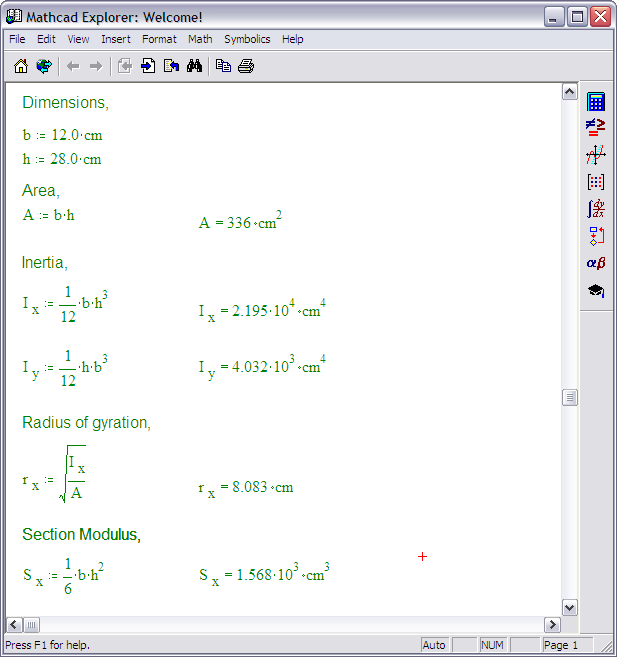The height and width of the screenshot is (657, 617).
Task: Select the 'h := 28.0·cm' definition
Action: click(x=62, y=159)
